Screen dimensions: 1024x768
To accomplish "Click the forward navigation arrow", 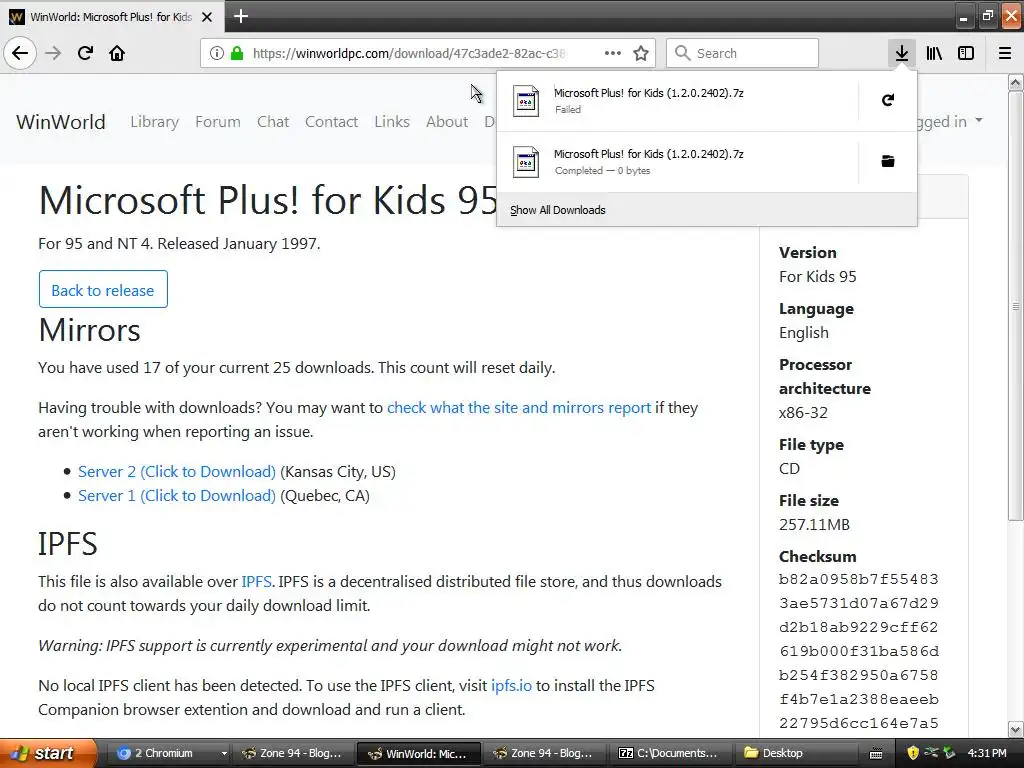I will click(x=53, y=53).
